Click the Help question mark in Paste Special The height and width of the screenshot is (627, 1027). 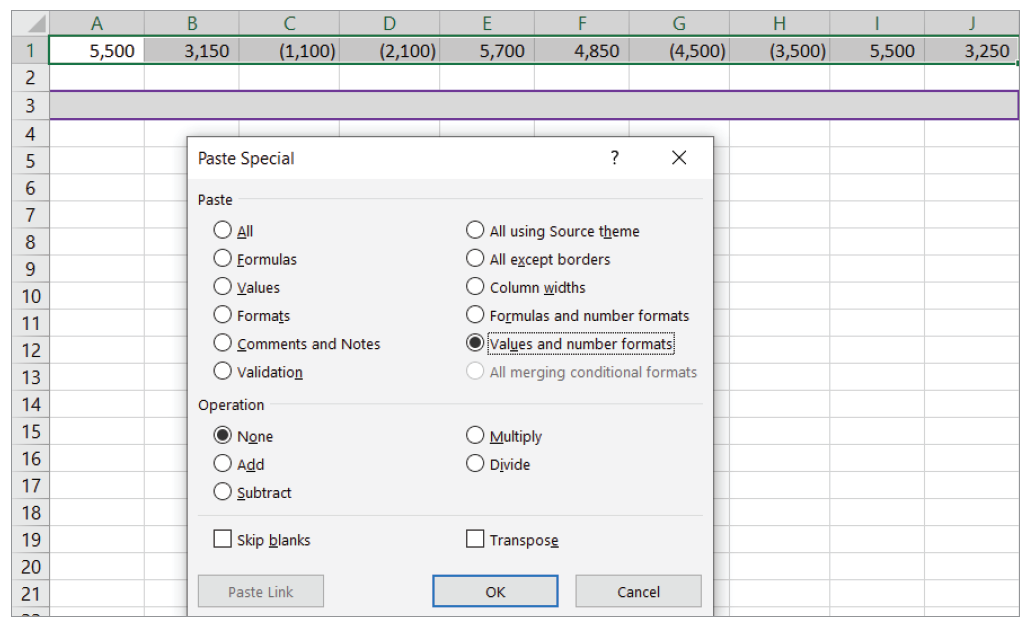[x=614, y=158]
